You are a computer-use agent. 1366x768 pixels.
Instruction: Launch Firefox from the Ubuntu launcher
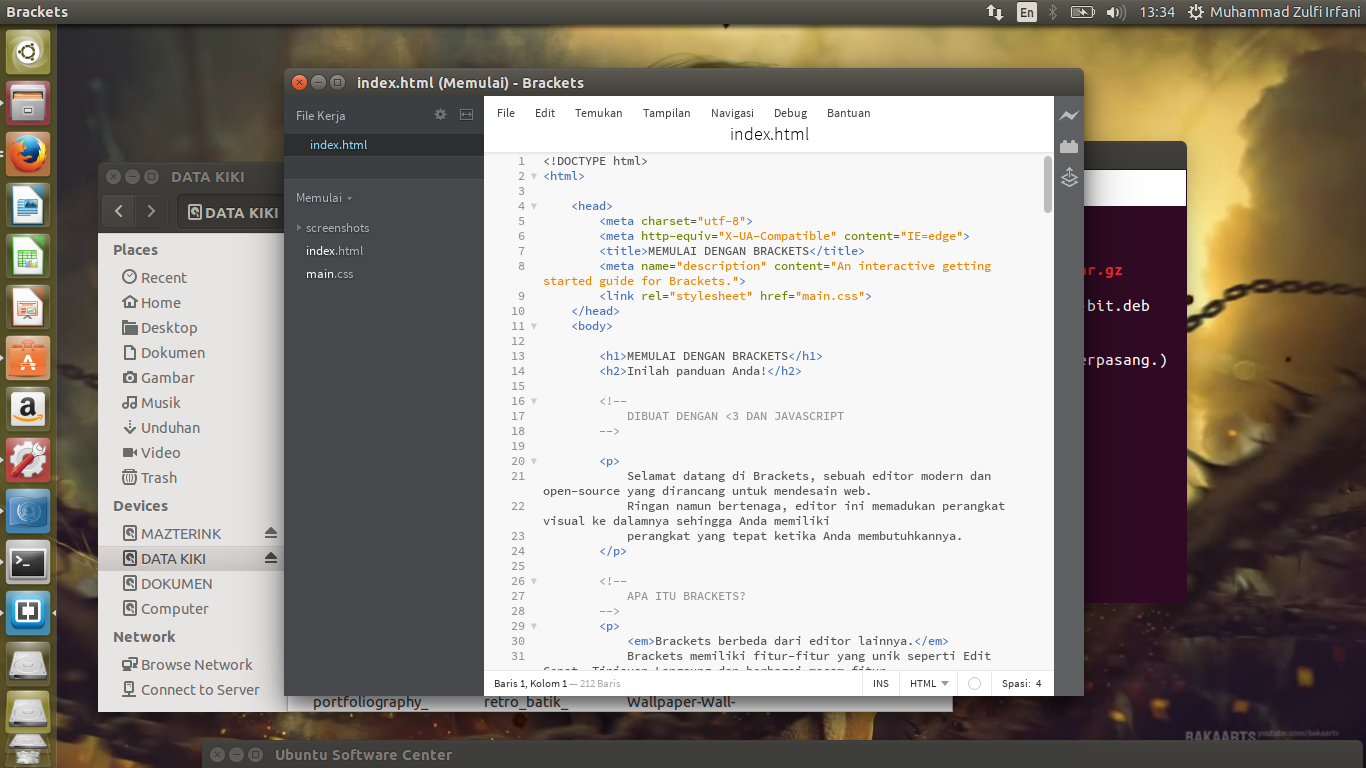pyautogui.click(x=28, y=155)
